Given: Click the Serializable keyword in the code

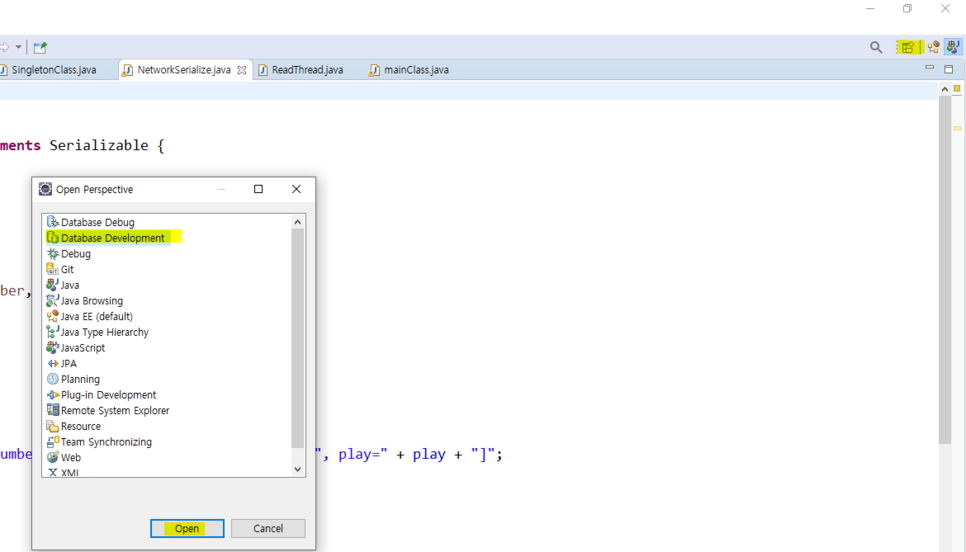Looking at the screenshot, I should point(99,145).
